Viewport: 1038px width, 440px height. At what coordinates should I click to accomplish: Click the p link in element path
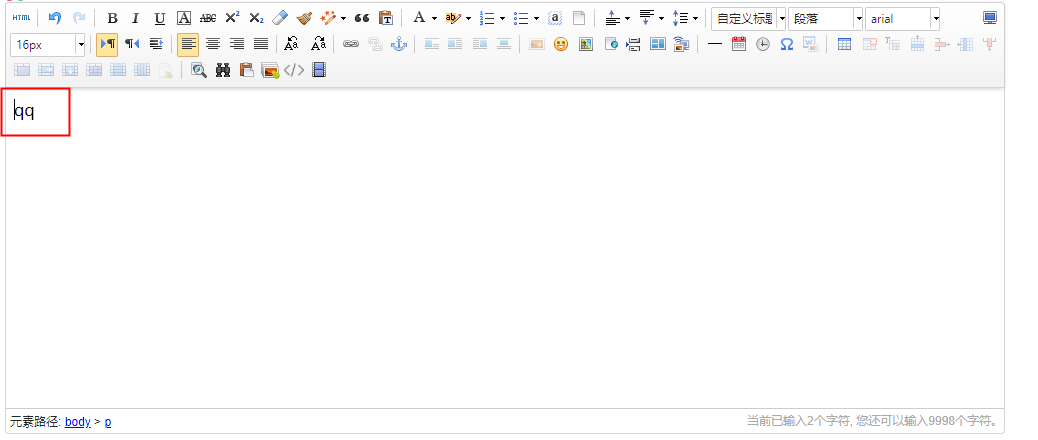[108, 421]
